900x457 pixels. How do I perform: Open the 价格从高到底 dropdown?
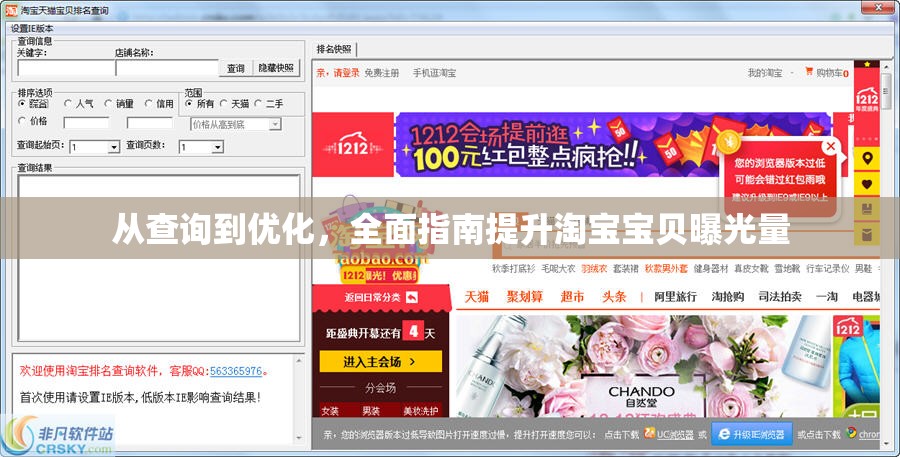point(236,124)
